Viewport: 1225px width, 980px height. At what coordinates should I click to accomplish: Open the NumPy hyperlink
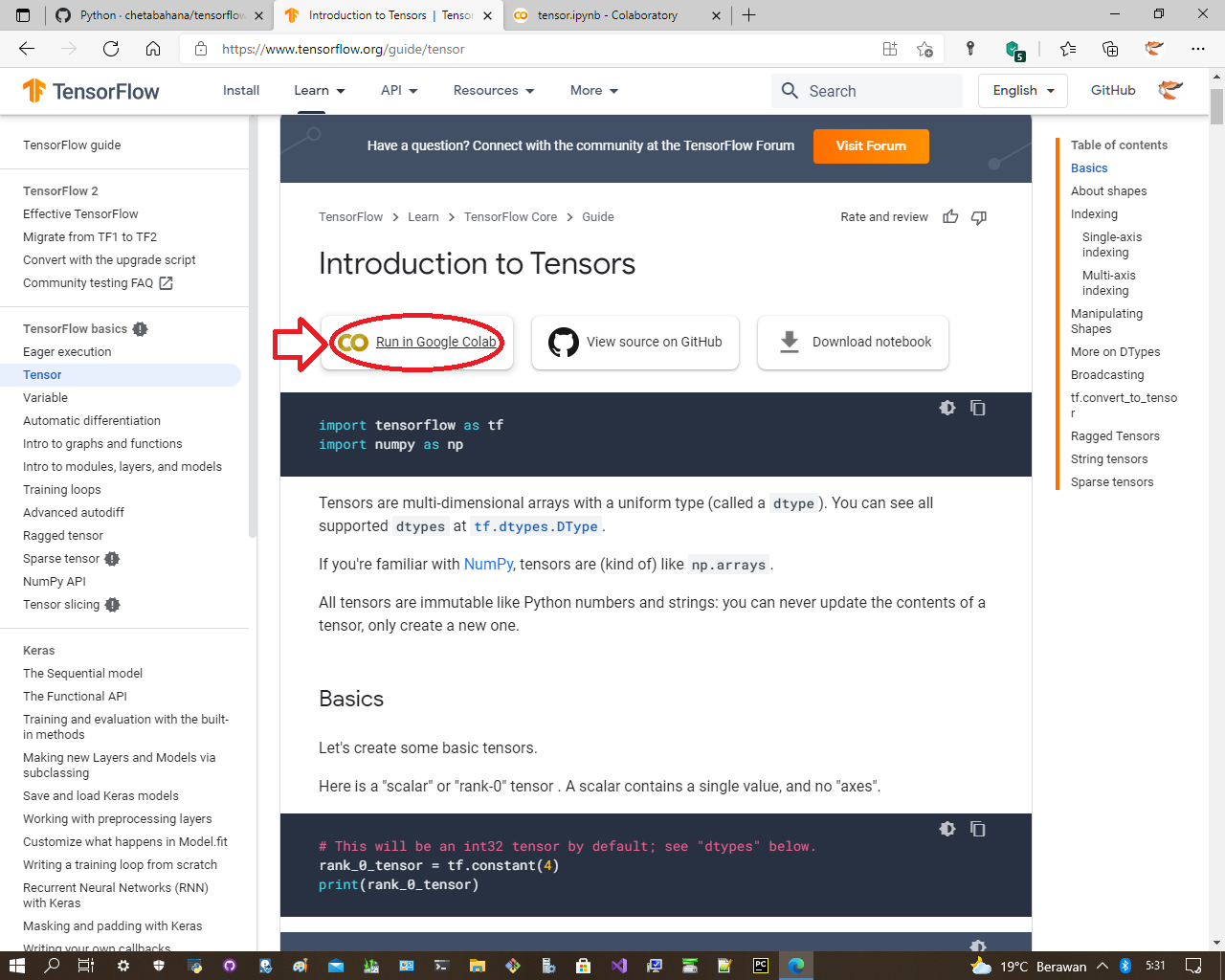488,565
